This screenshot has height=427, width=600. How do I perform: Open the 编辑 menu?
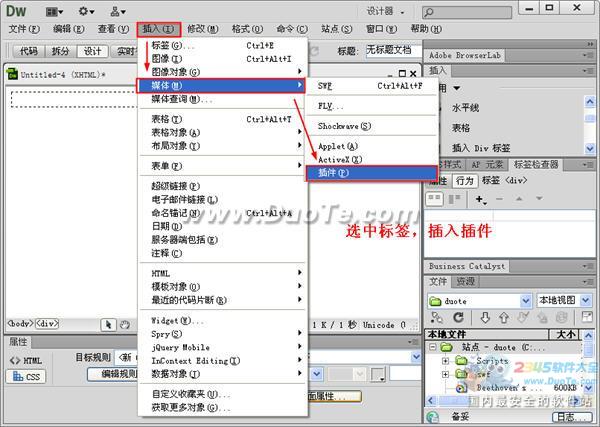(x=68, y=29)
